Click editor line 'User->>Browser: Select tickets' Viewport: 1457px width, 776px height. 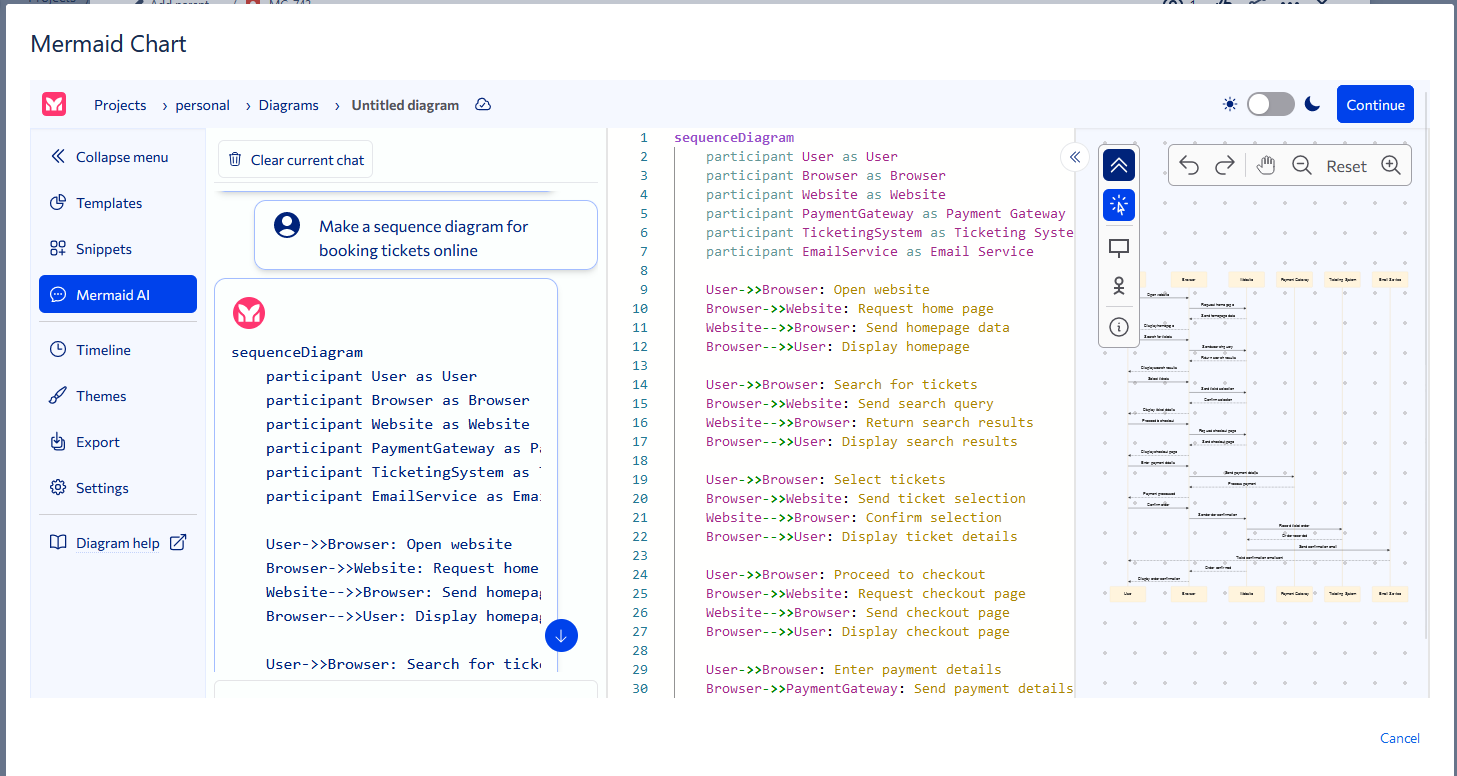click(x=826, y=480)
